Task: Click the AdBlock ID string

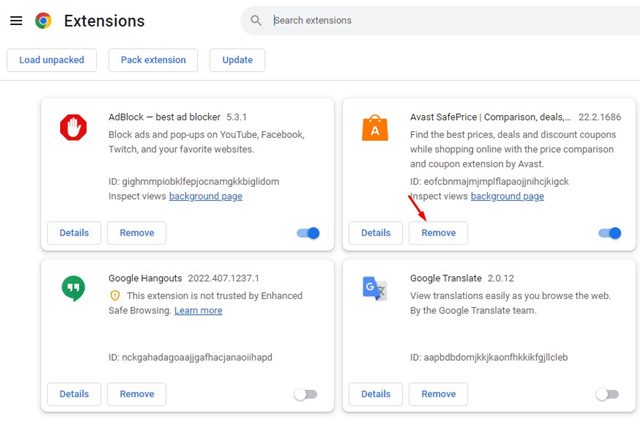Action: click(194, 182)
